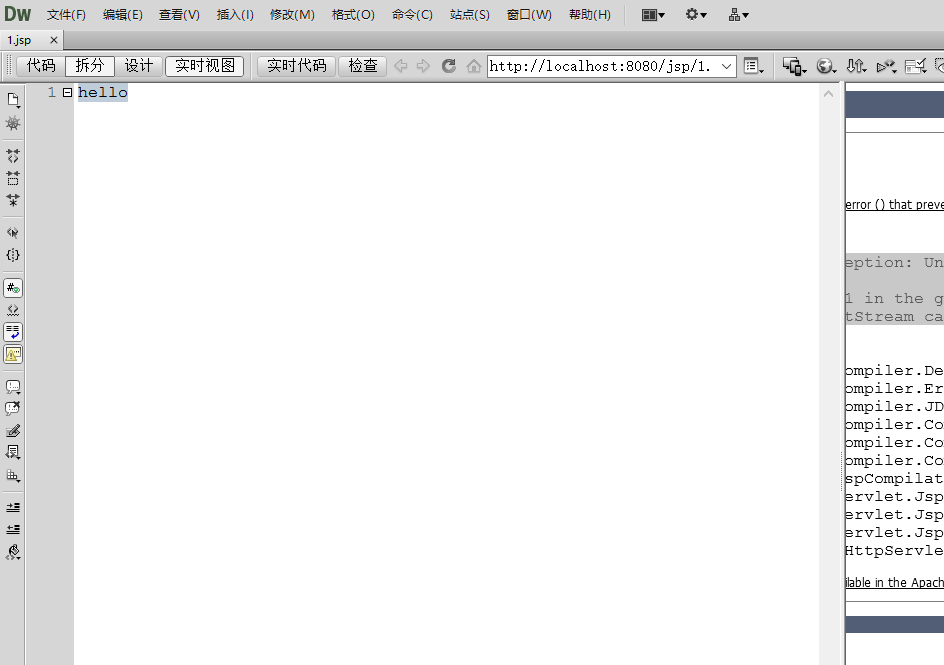The image size is (944, 665).
Task: Open the 修改(M) menu
Action: click(292, 15)
